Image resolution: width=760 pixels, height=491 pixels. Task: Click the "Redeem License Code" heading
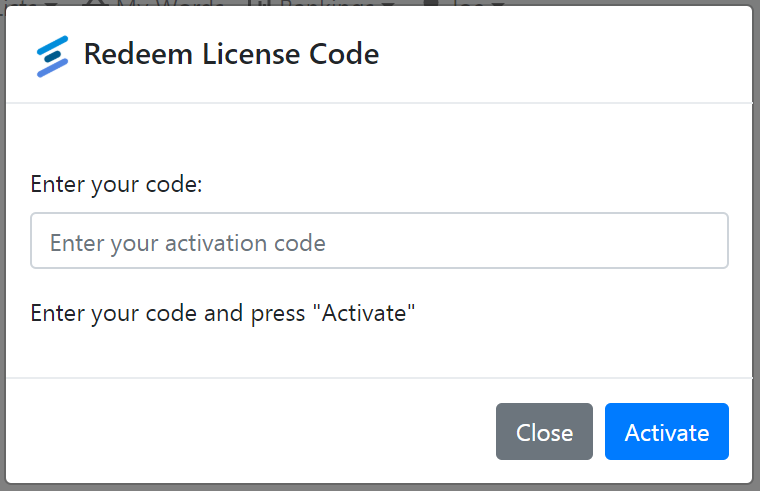[231, 54]
